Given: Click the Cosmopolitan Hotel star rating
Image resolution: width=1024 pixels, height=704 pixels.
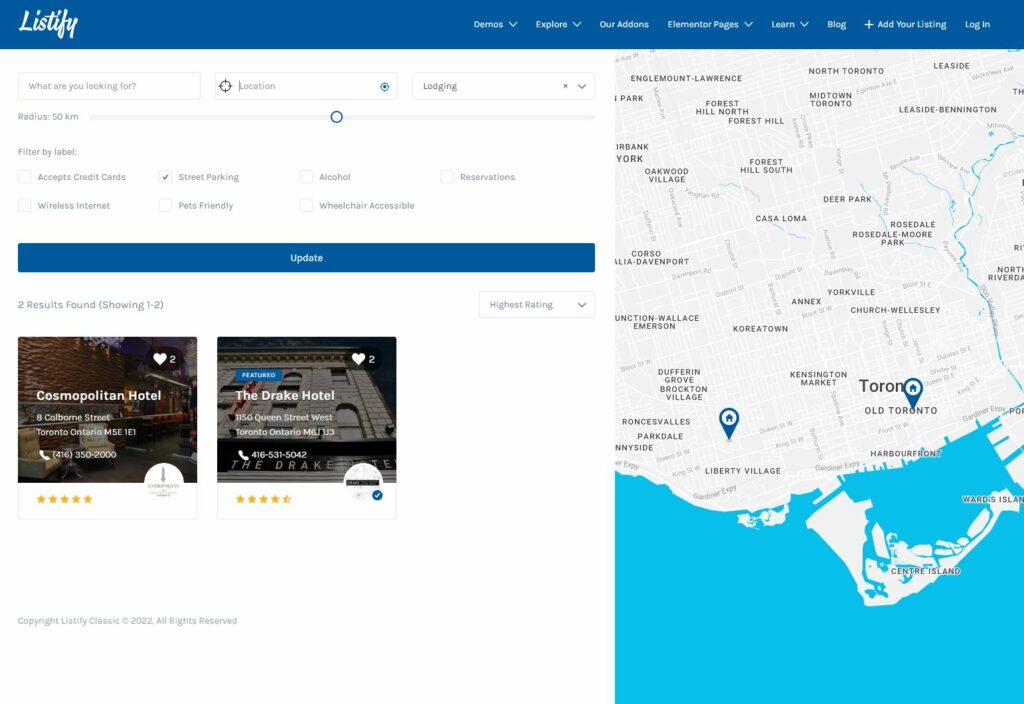Looking at the screenshot, I should (64, 499).
